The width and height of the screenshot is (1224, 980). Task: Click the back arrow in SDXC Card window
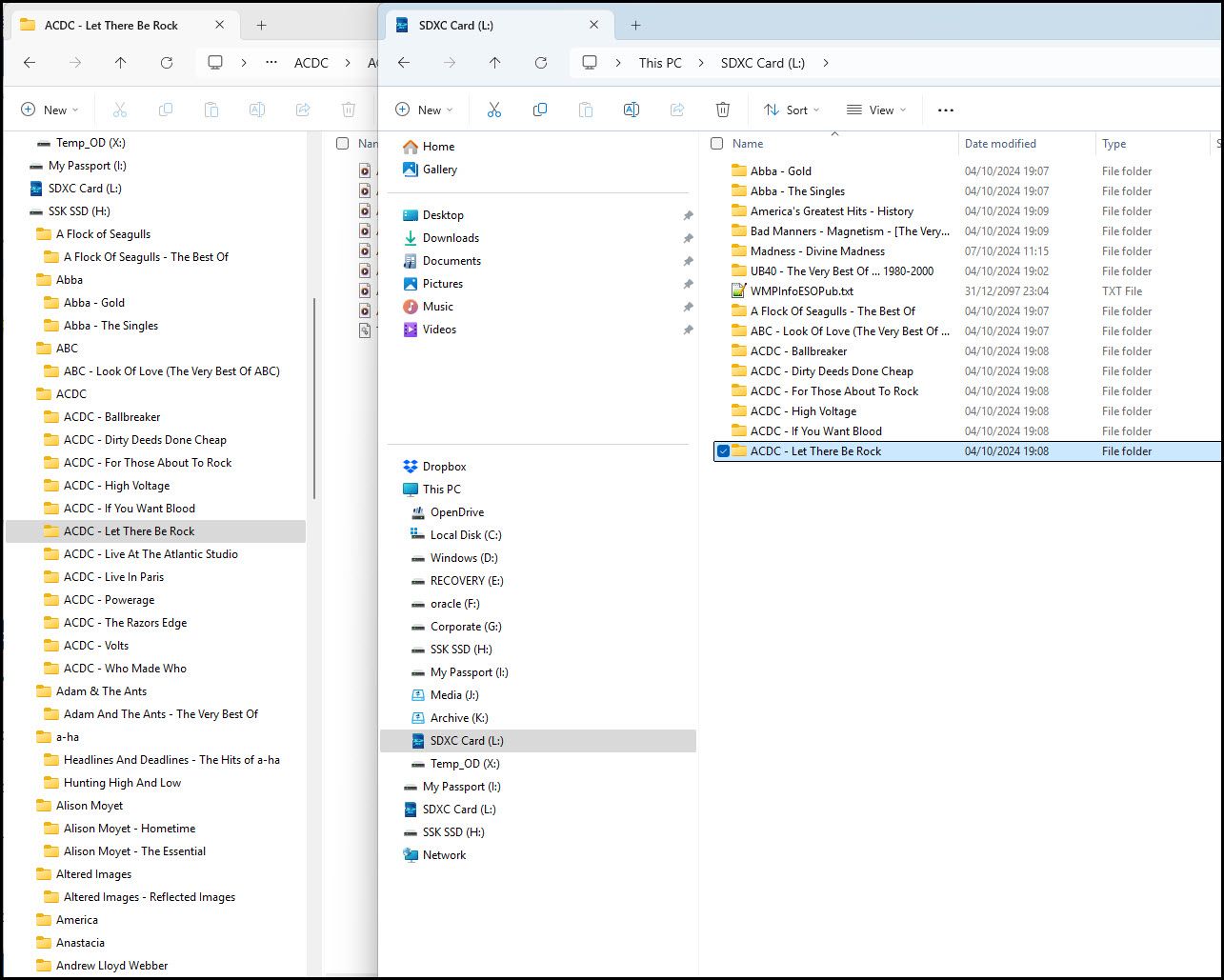404,63
